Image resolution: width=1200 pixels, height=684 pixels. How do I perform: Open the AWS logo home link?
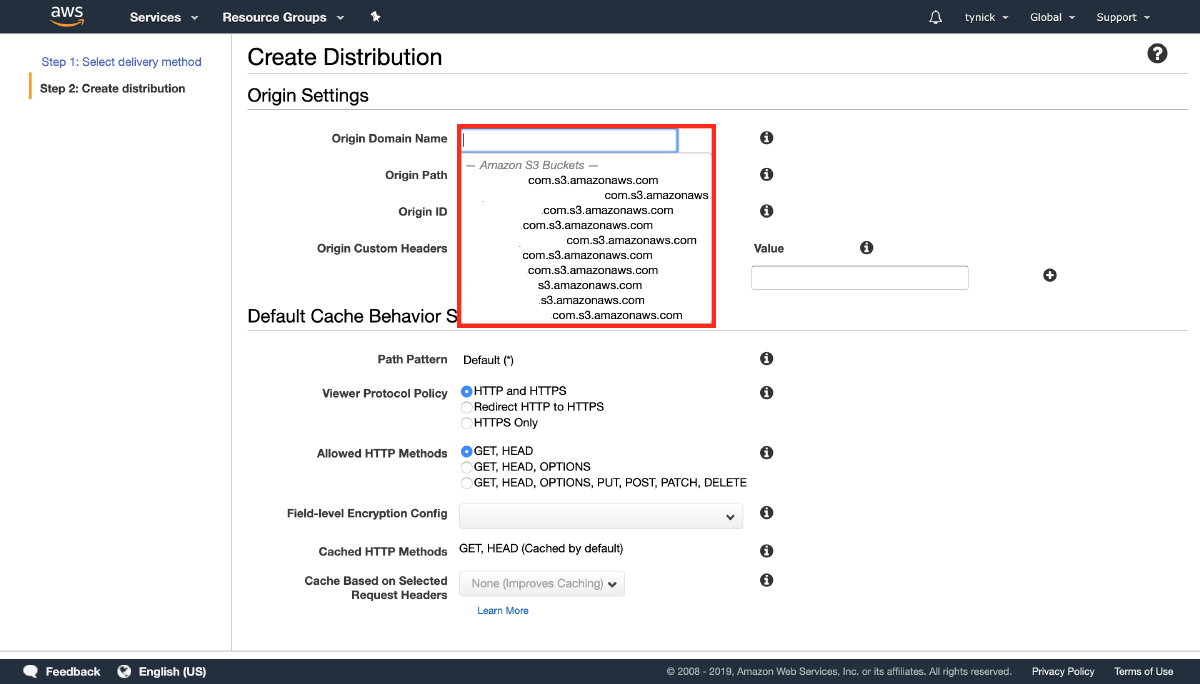click(65, 17)
